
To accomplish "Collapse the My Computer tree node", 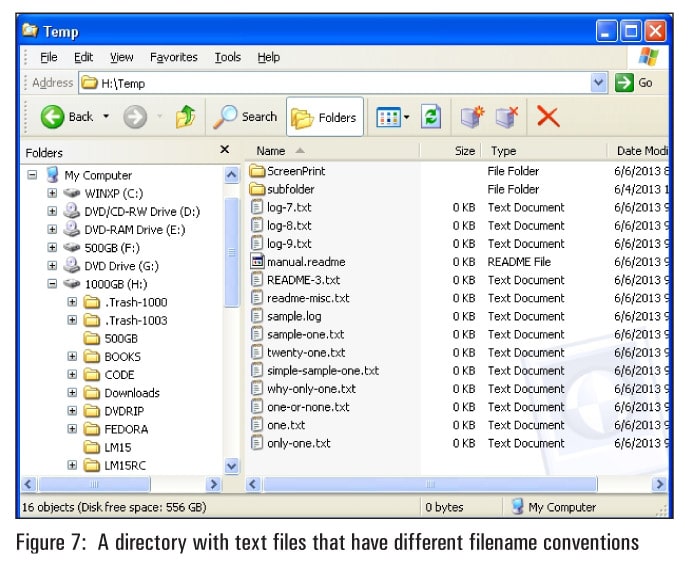I will [x=33, y=175].
